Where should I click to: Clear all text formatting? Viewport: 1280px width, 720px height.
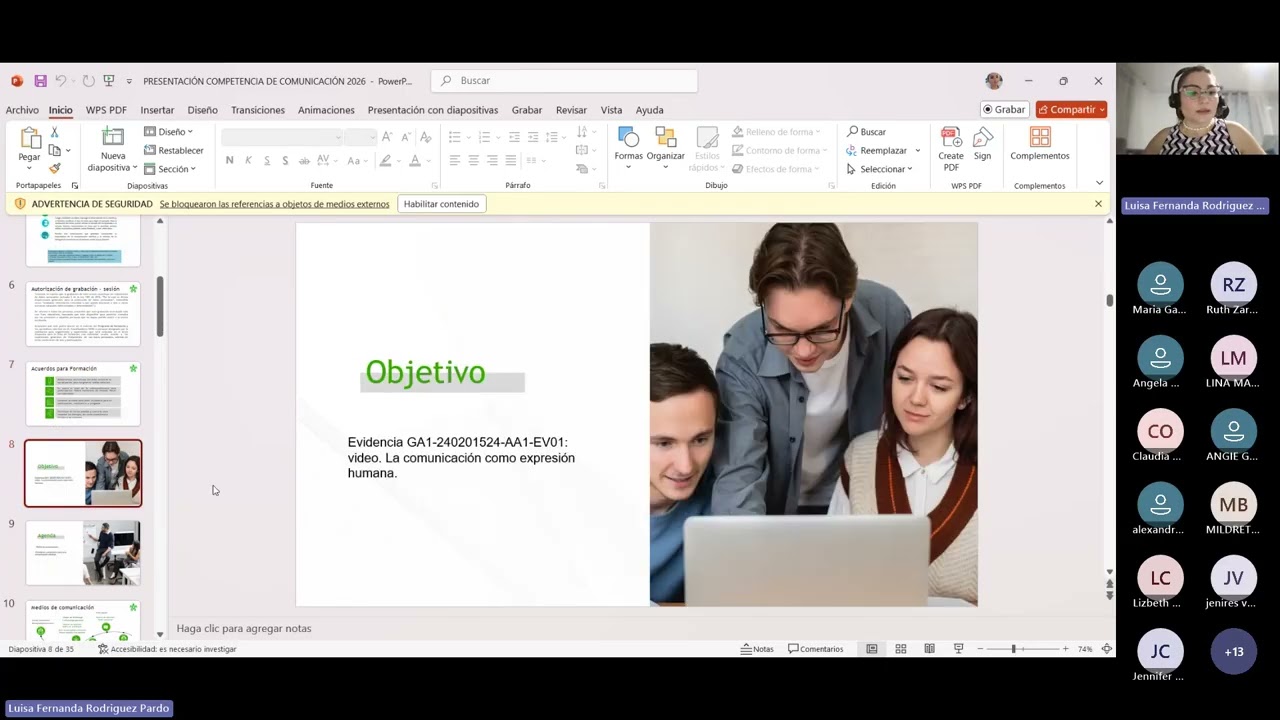[x=426, y=137]
